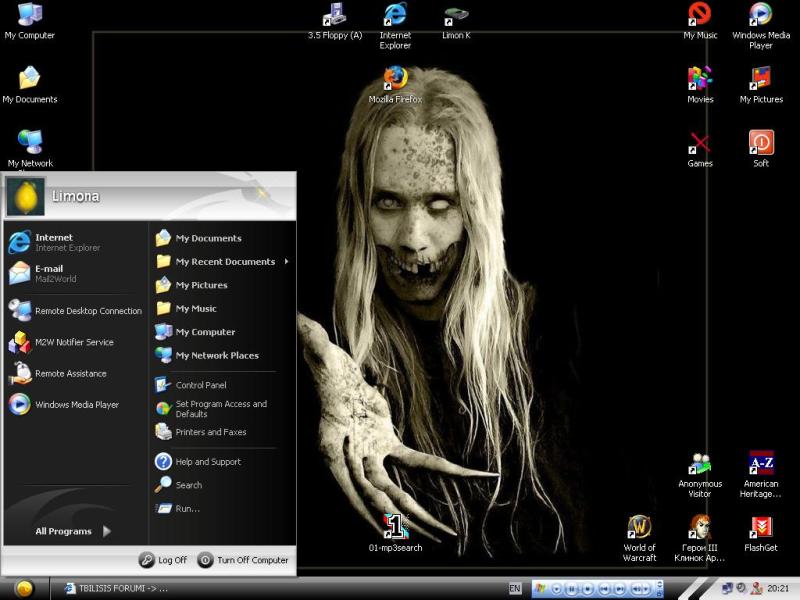
Task: Skip to previous track in media toolbar
Action: [x=605, y=589]
